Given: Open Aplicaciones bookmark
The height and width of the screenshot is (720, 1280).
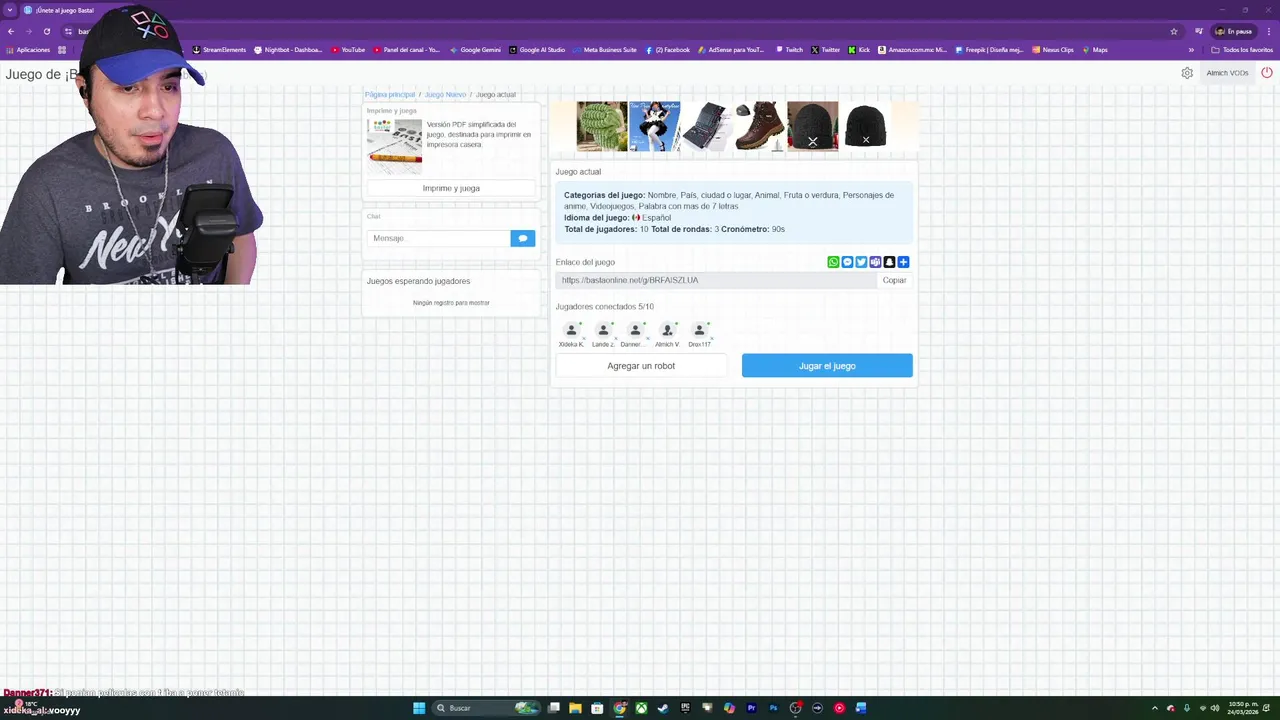Looking at the screenshot, I should pos(27,50).
